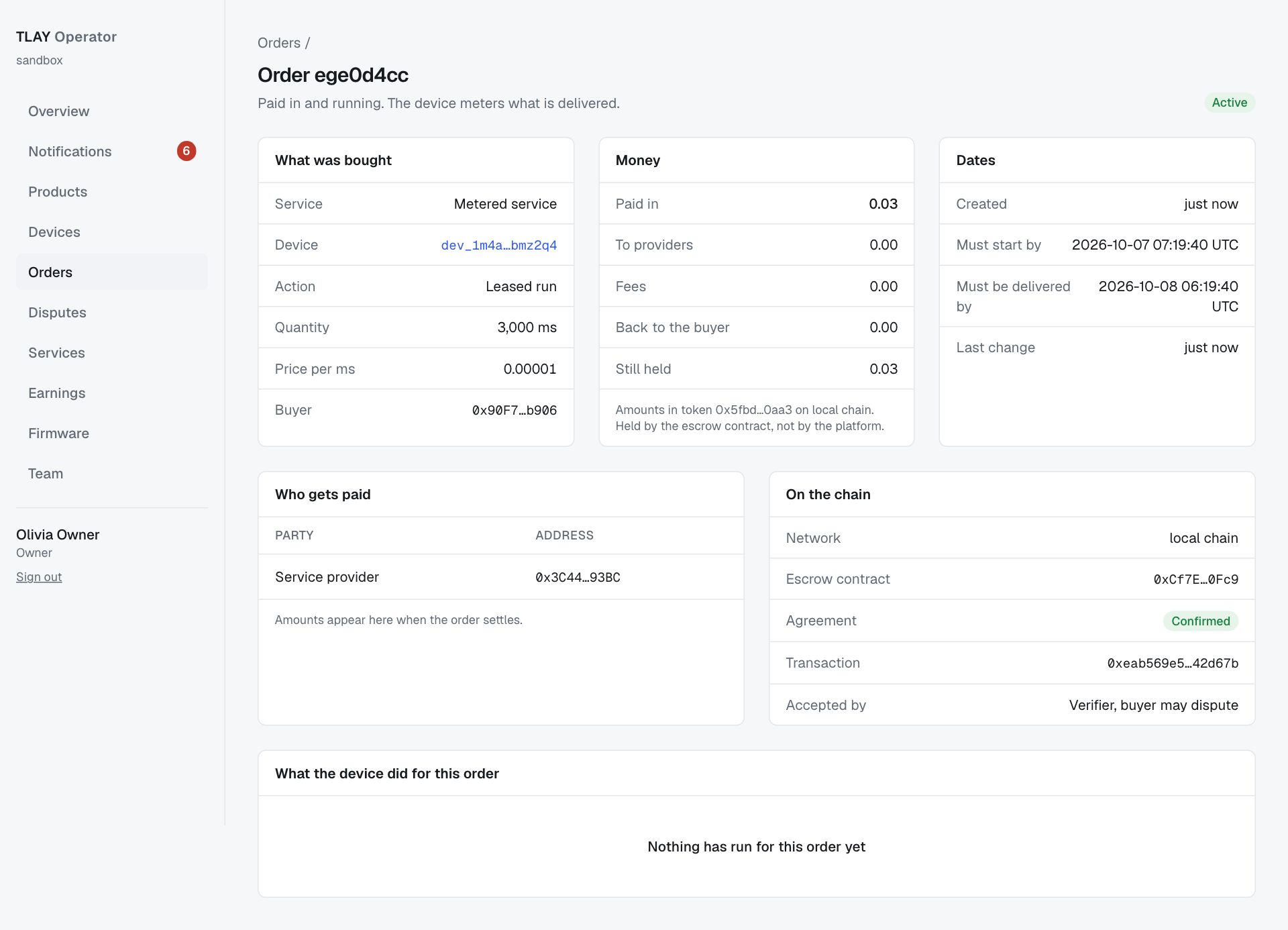Select escrow contract address 0xCf7E…0Fc9
This screenshot has height=930, width=1288.
pos(1196,579)
